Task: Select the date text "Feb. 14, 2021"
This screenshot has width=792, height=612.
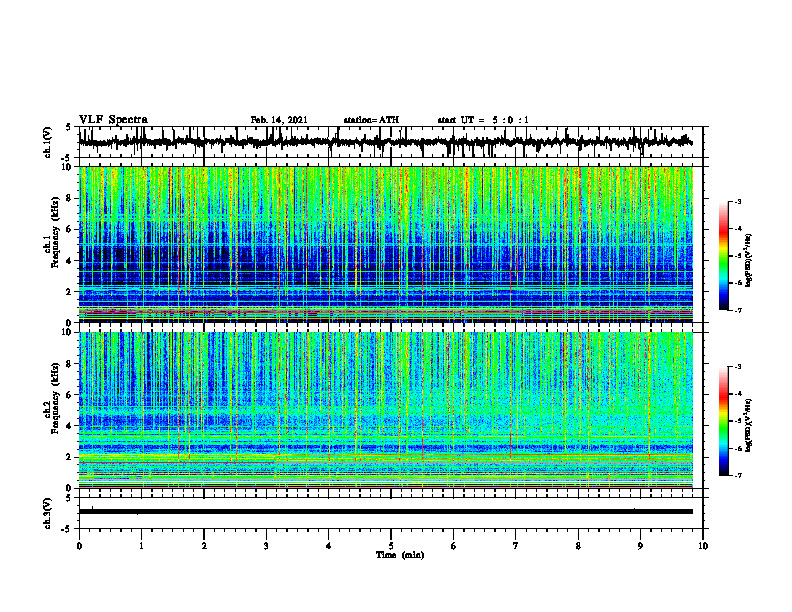Action: click(x=279, y=120)
